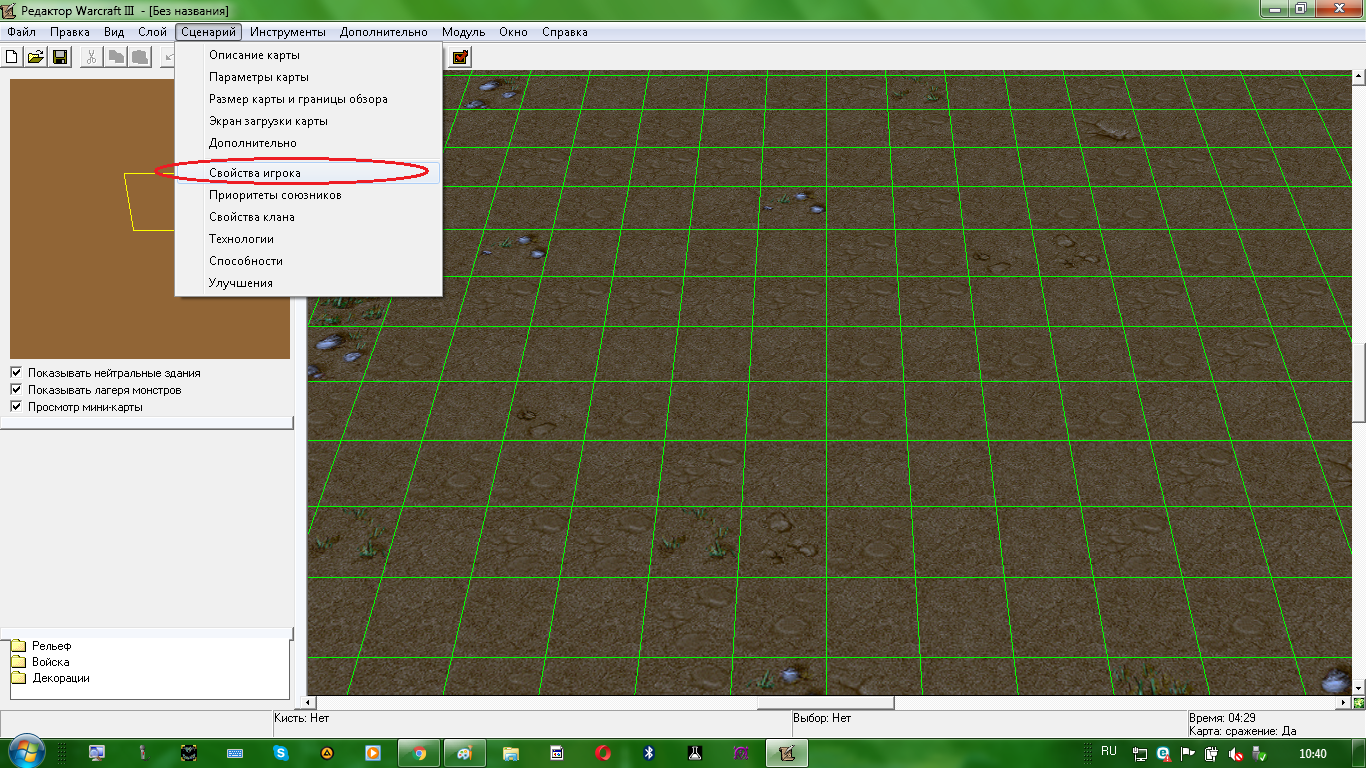Click the vertical scrollbar down arrow
1366x768 pixels.
[x=1359, y=689]
